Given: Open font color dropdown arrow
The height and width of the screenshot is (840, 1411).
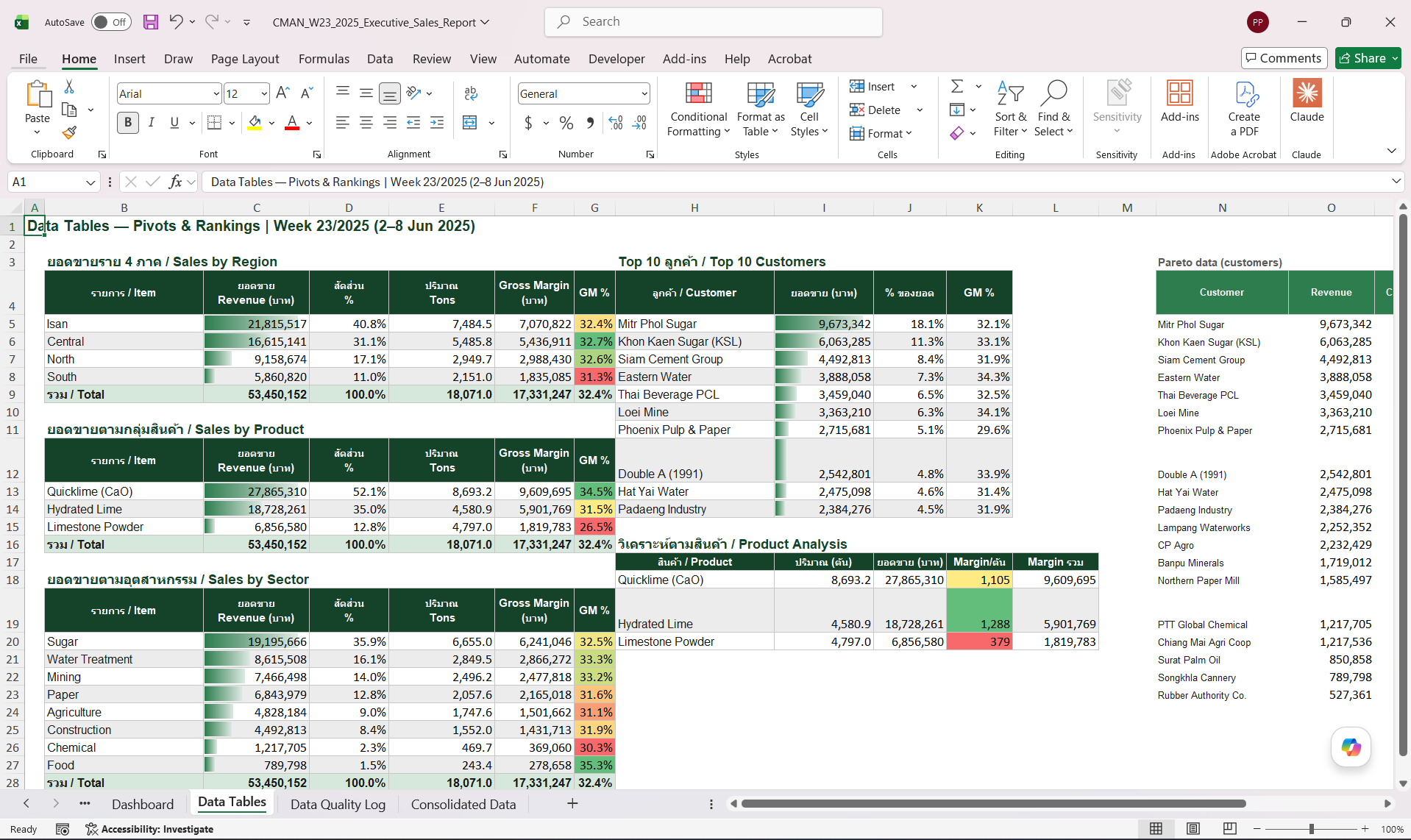Looking at the screenshot, I should pos(310,123).
